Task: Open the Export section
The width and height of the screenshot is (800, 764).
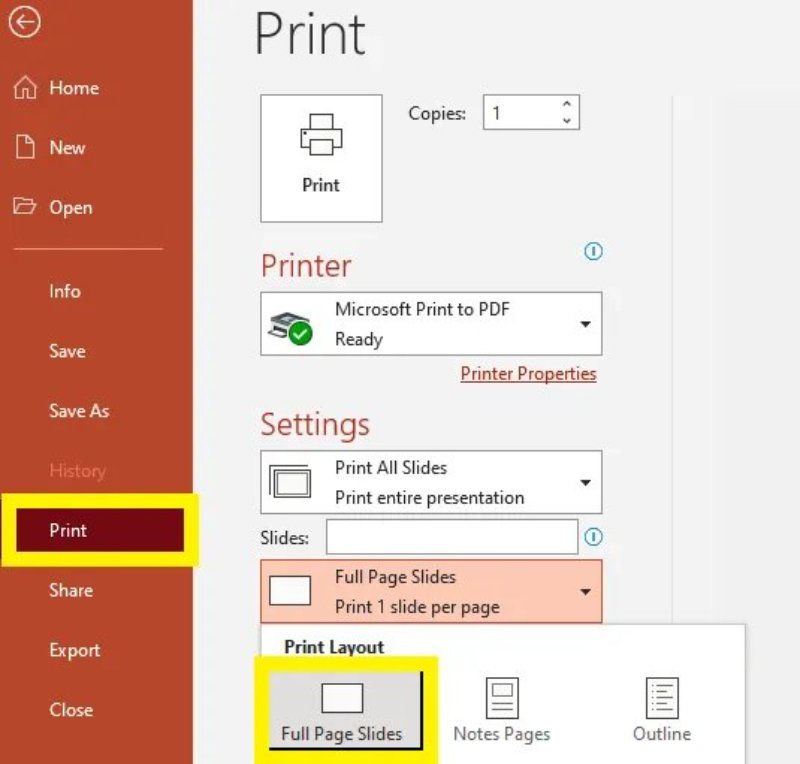Action: (75, 650)
